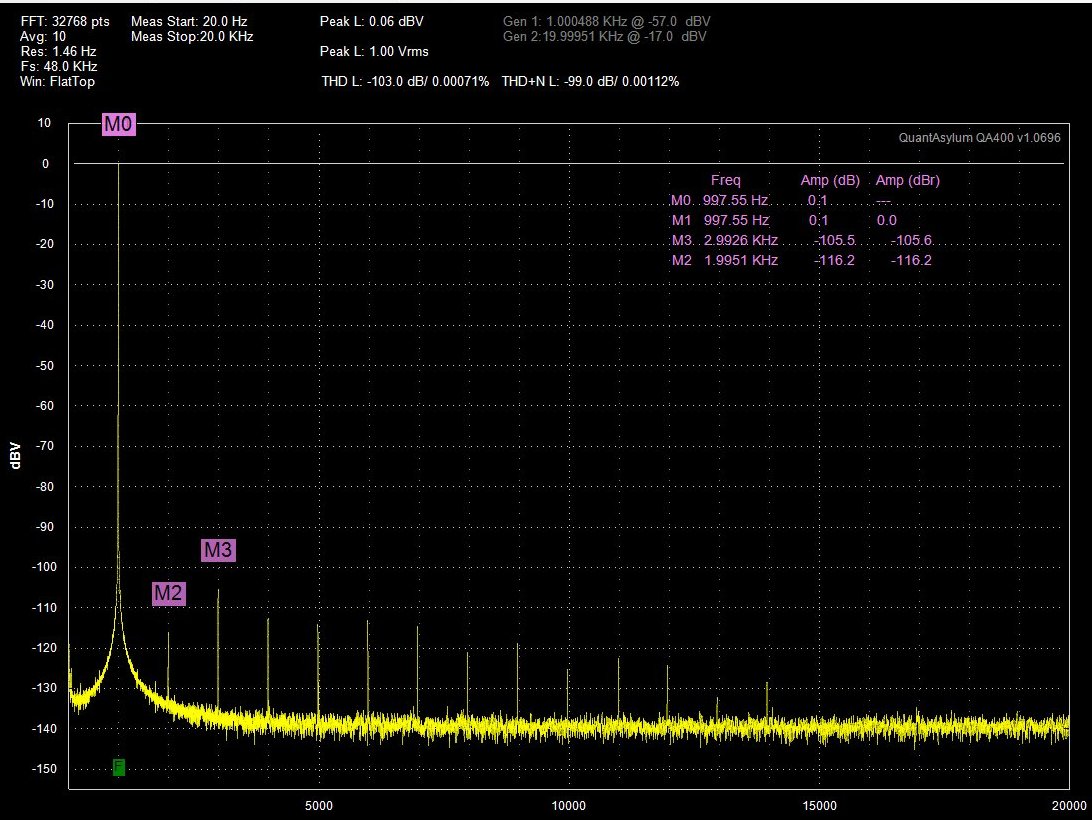Click the dBV axis label

click(x=15, y=455)
